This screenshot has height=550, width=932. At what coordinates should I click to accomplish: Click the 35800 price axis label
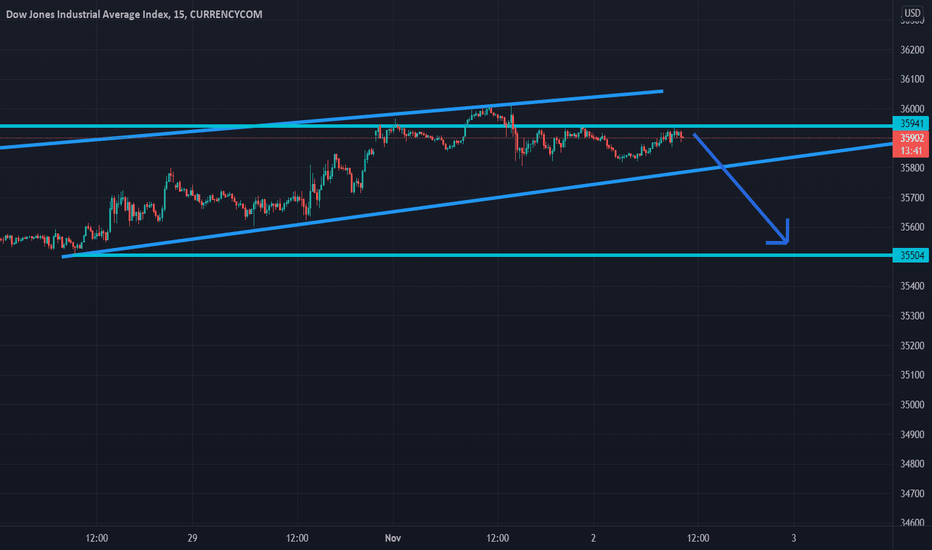tap(912, 168)
